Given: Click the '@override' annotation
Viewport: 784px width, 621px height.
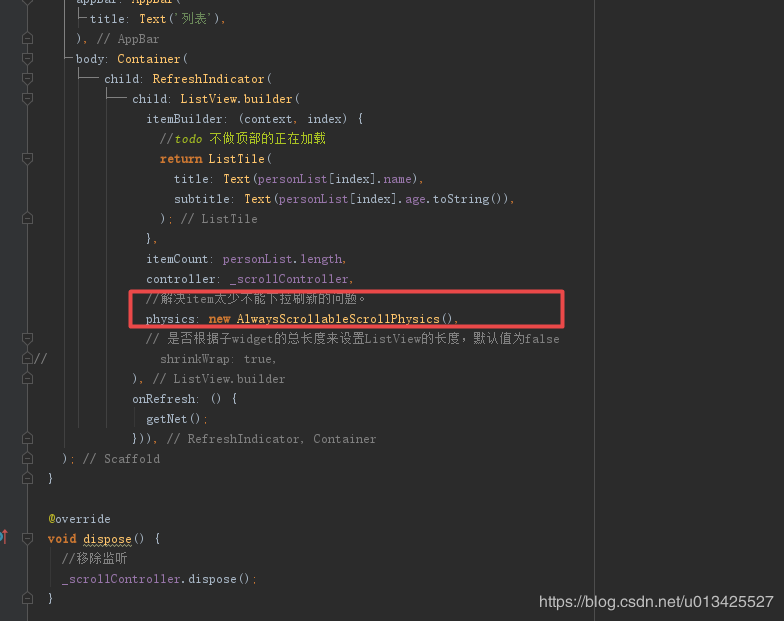Looking at the screenshot, I should pyautogui.click(x=79, y=519).
